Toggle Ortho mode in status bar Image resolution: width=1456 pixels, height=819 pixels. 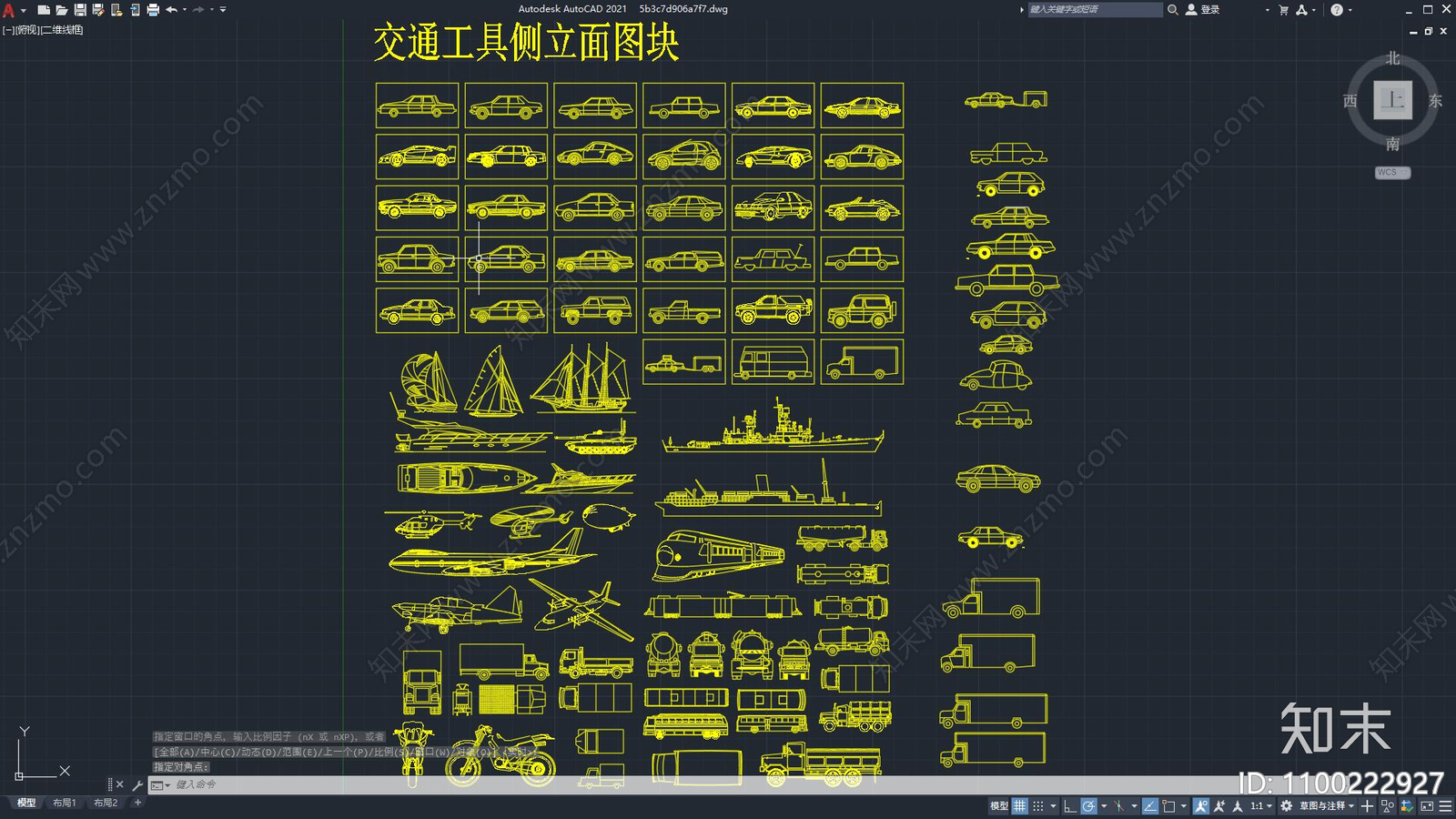tap(1070, 806)
